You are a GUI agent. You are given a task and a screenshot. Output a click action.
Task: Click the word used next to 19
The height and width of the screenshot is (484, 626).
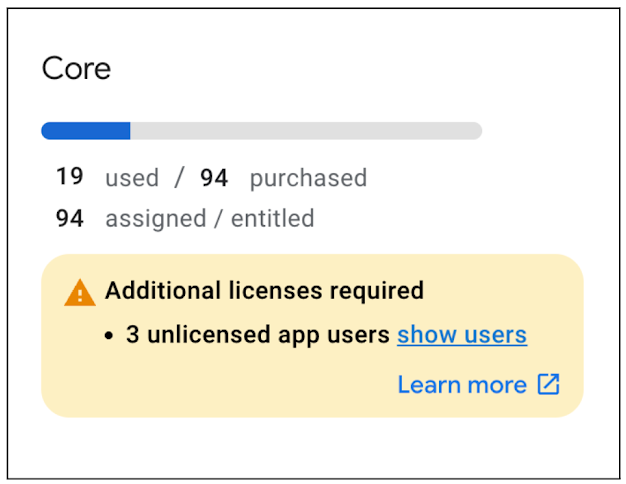(132, 178)
